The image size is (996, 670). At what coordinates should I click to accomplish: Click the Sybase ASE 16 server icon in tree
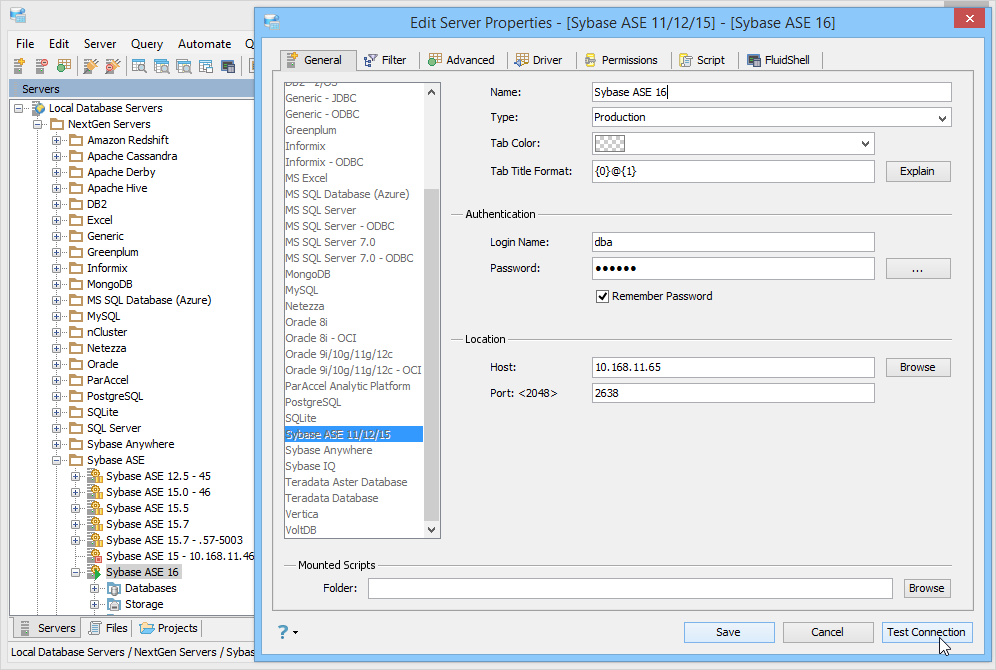pyautogui.click(x=95, y=572)
